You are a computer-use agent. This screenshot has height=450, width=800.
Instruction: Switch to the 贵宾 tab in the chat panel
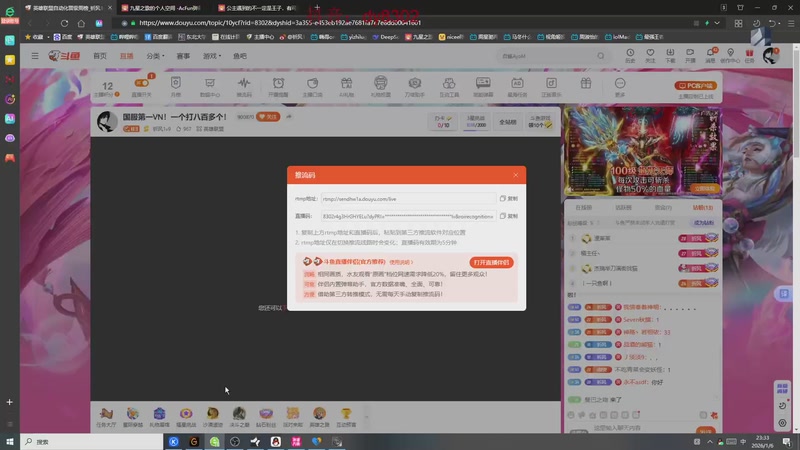pyautogui.click(x=663, y=208)
